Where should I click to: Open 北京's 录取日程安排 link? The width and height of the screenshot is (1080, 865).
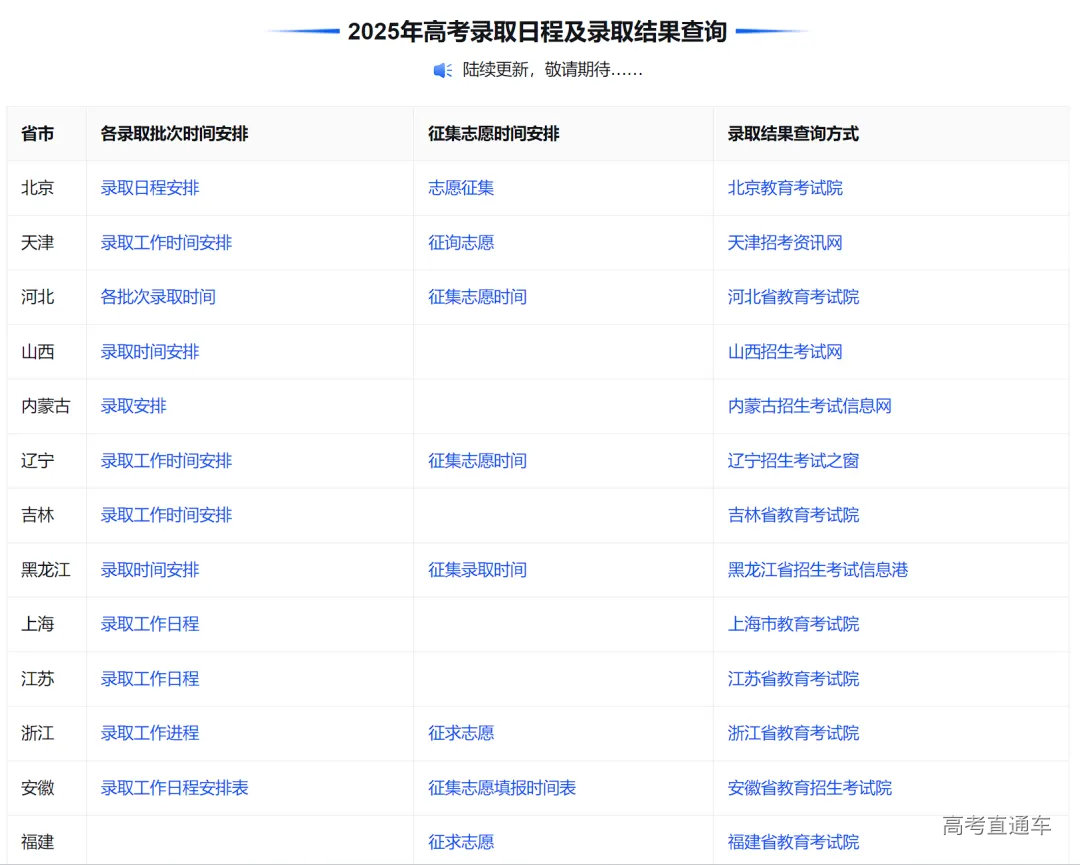[148, 187]
